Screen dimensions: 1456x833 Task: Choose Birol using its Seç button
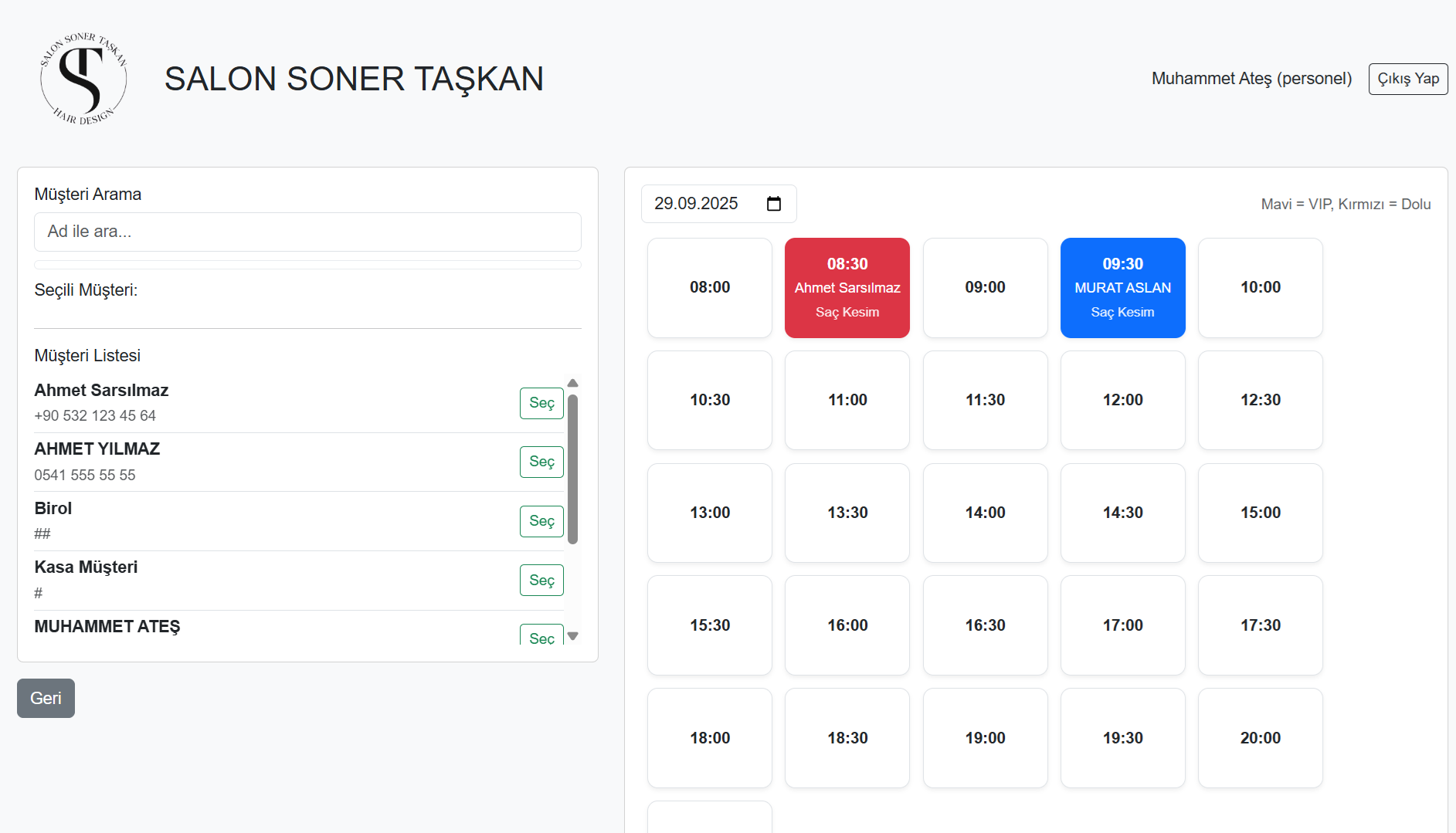coord(541,521)
